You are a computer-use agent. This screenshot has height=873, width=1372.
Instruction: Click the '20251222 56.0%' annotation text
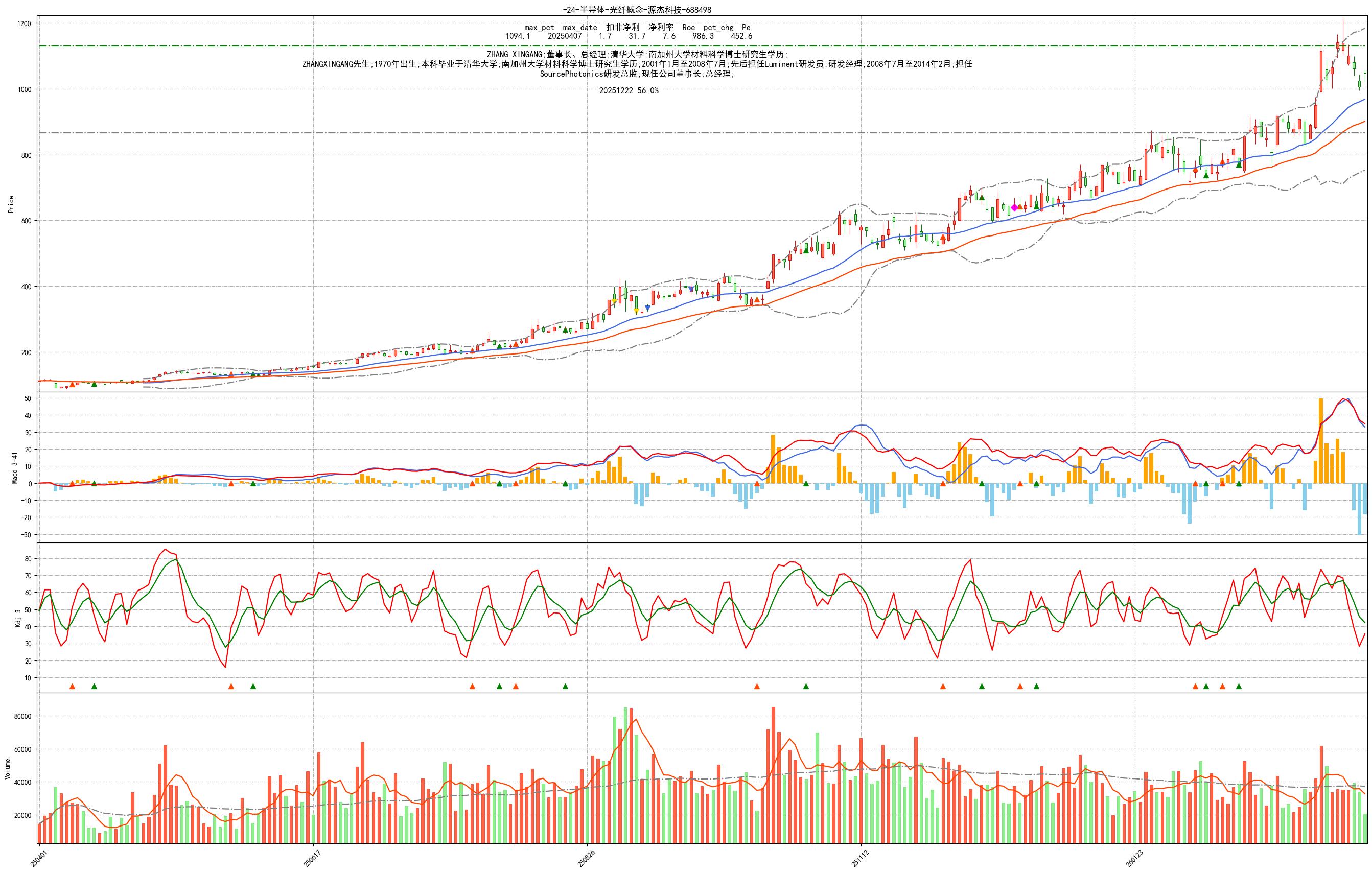click(629, 91)
